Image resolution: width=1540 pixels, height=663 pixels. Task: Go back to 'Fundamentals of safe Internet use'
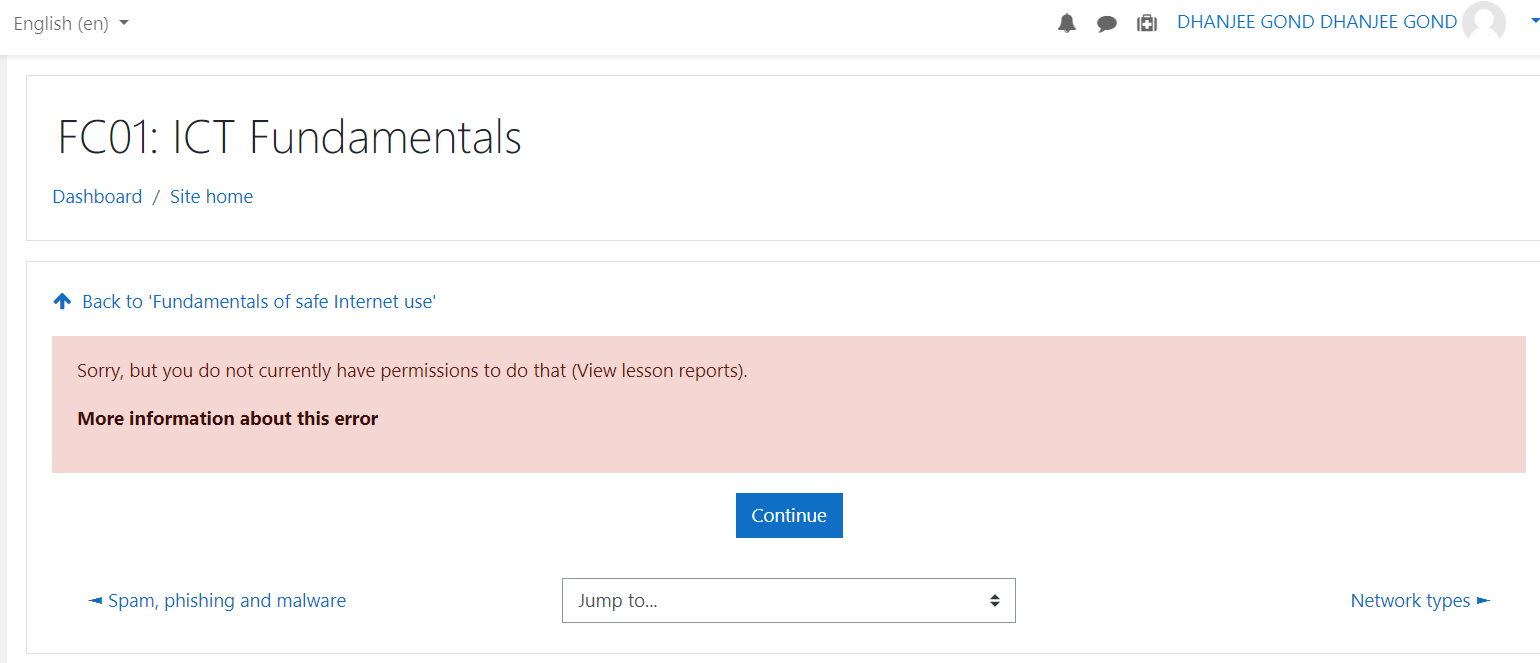259,301
